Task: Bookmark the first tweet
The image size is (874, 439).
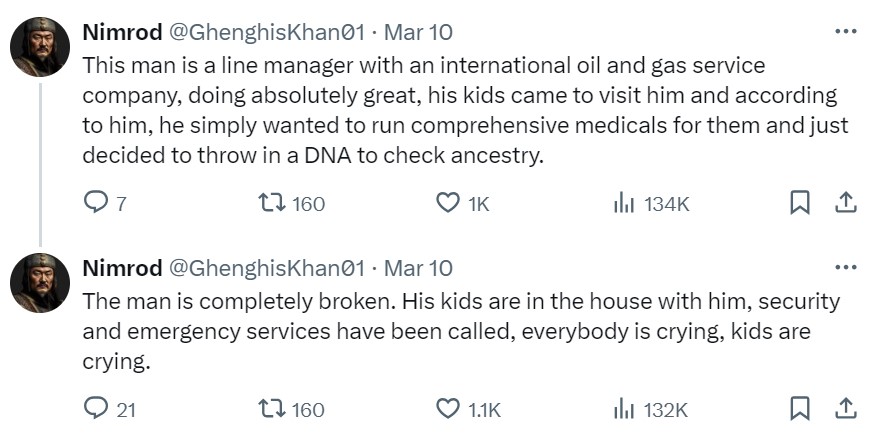Action: (x=800, y=203)
